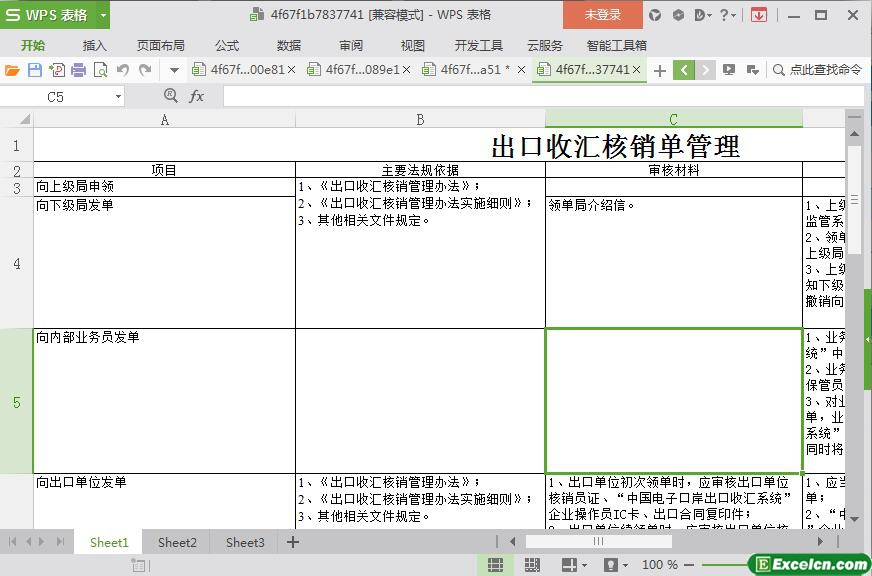
Task: Add a new sheet with plus icon
Action: click(293, 542)
